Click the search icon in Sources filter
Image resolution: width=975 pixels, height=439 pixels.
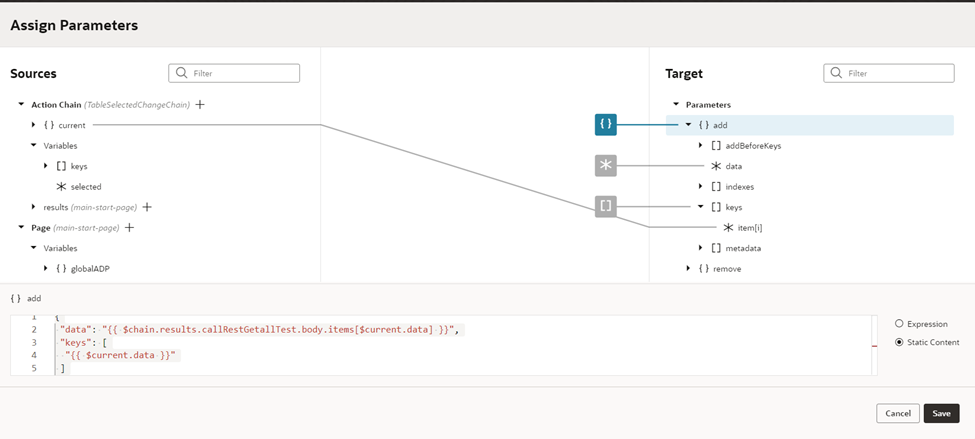tap(182, 73)
